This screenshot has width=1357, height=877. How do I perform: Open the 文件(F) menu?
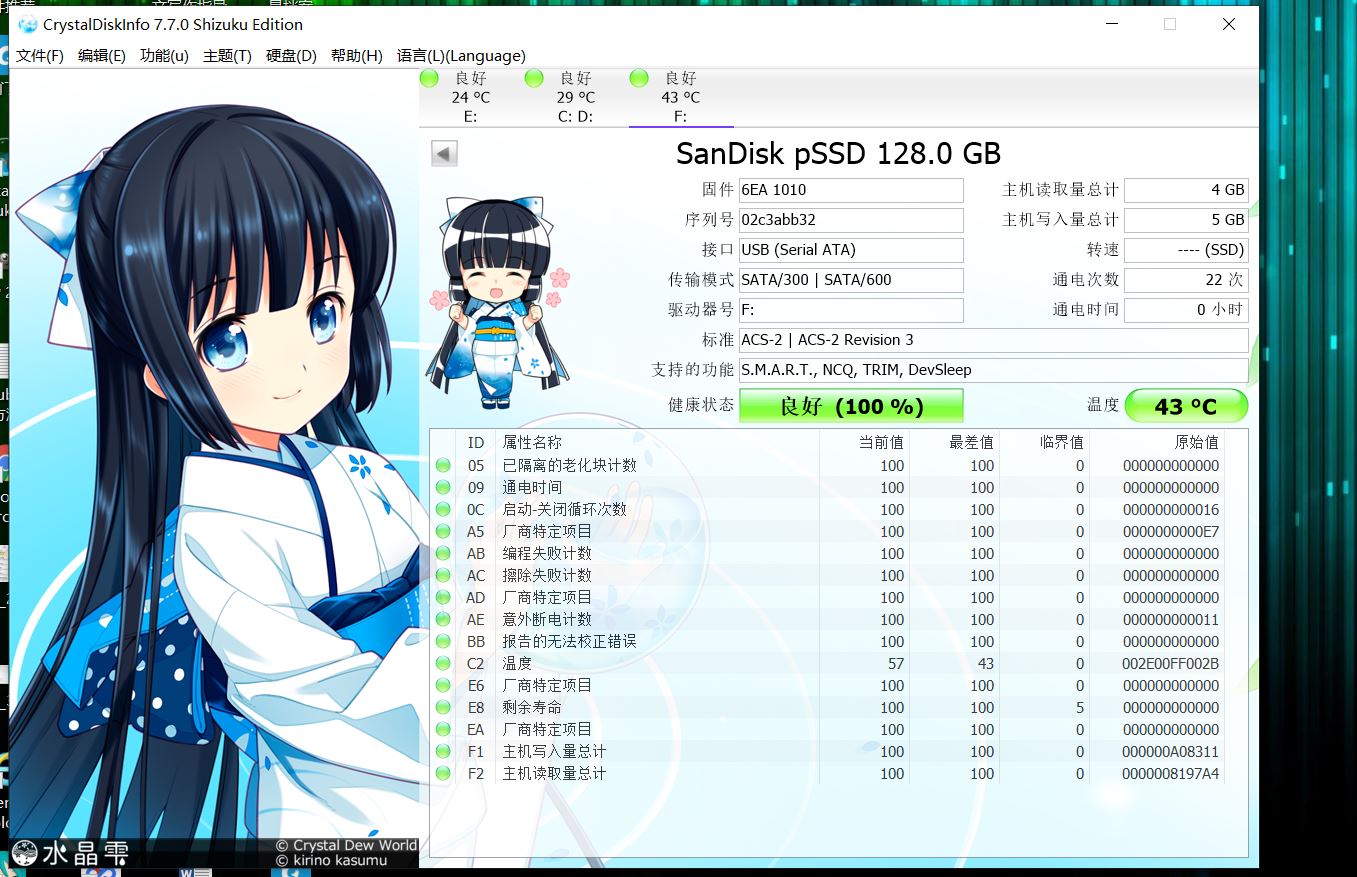pyautogui.click(x=40, y=56)
